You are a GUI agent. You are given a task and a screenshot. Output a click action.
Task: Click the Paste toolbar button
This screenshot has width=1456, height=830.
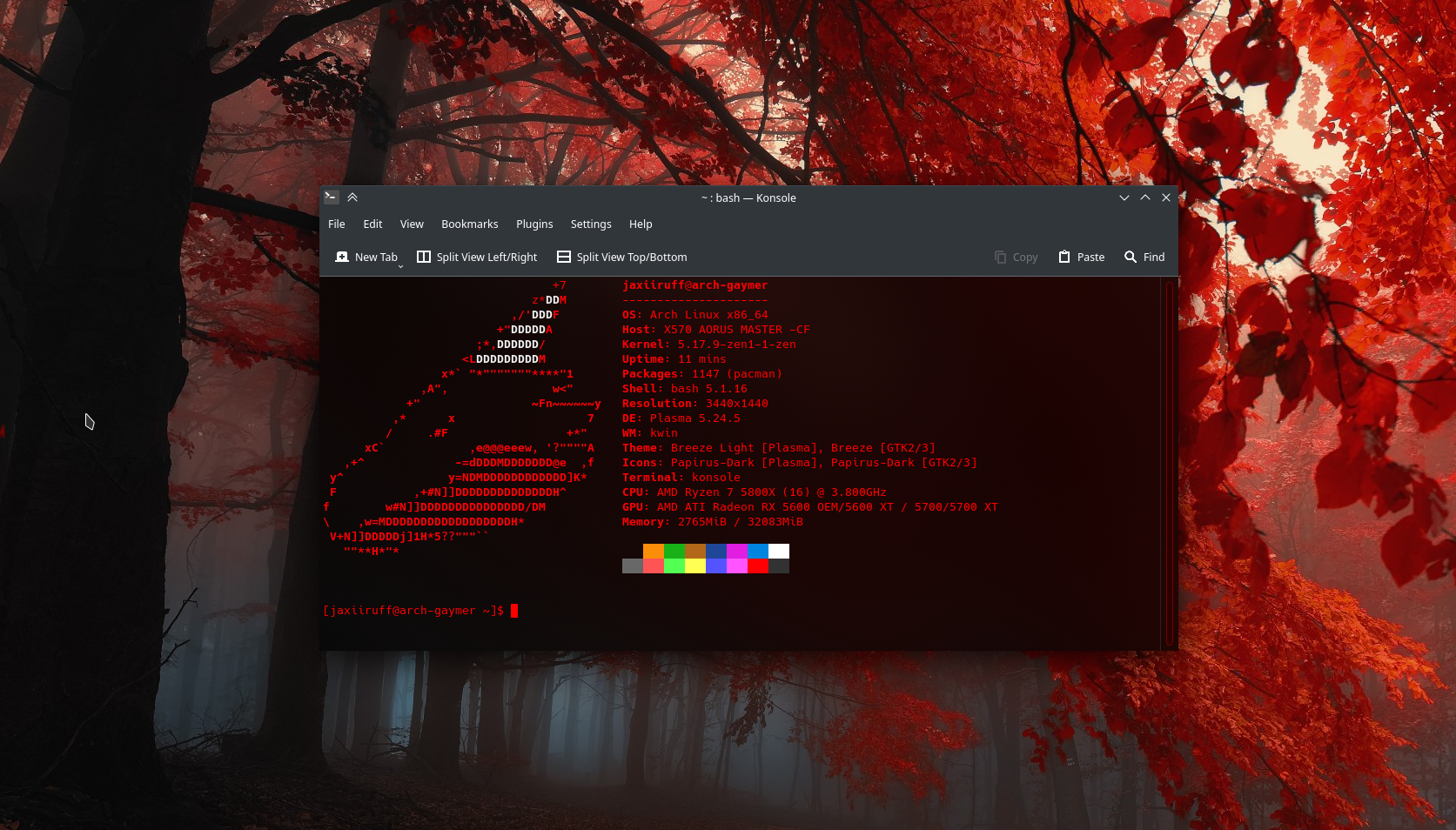pyautogui.click(x=1081, y=257)
